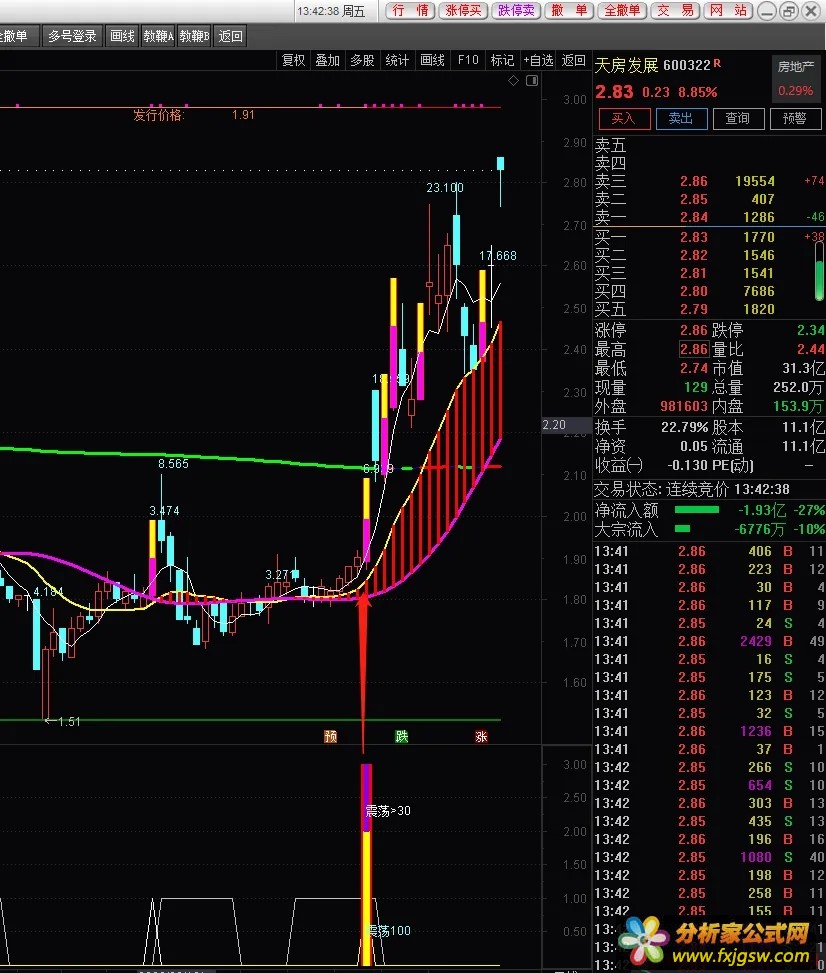Click the tick row with volume 654

point(709,785)
